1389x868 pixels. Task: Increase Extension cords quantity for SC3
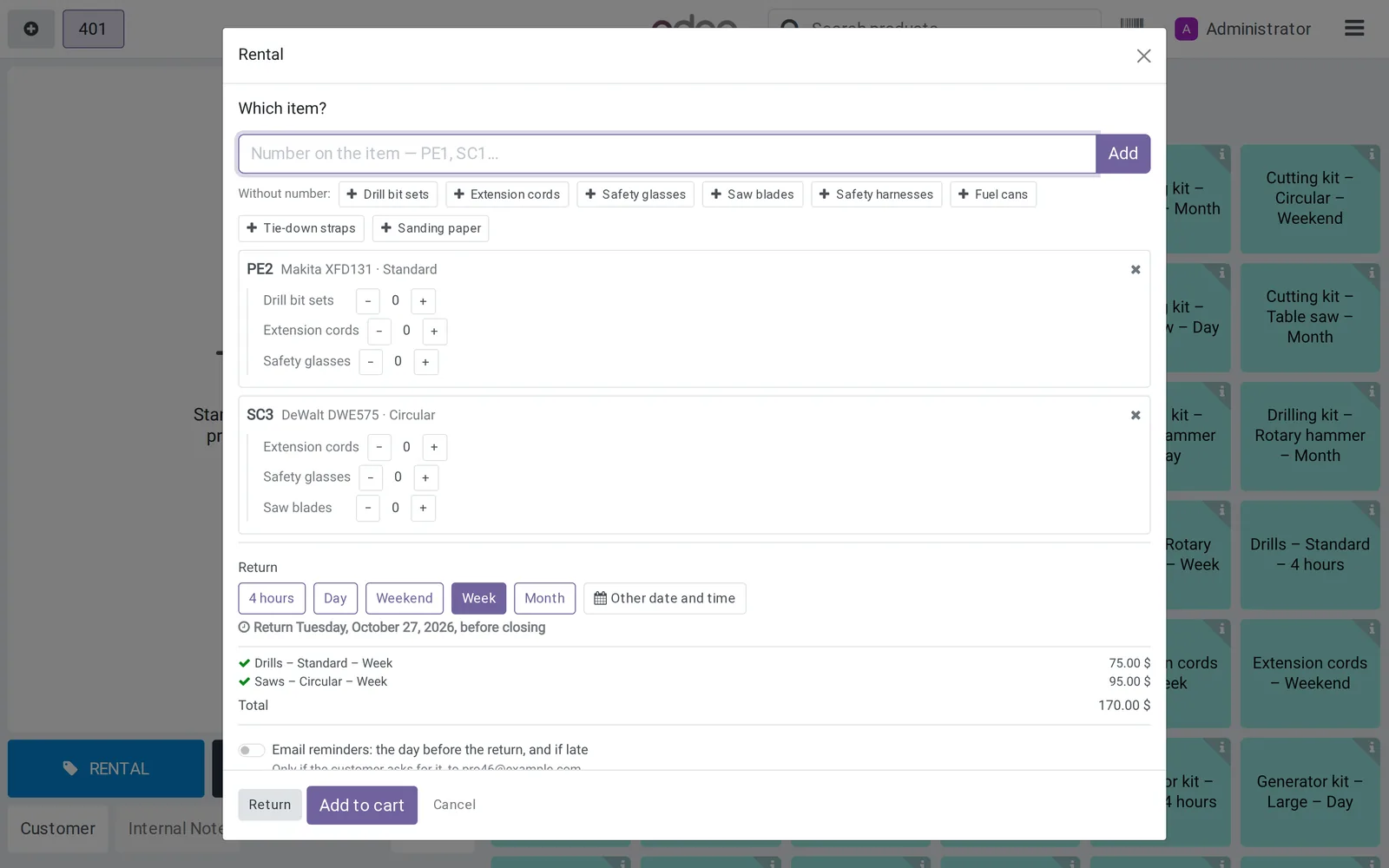click(434, 447)
